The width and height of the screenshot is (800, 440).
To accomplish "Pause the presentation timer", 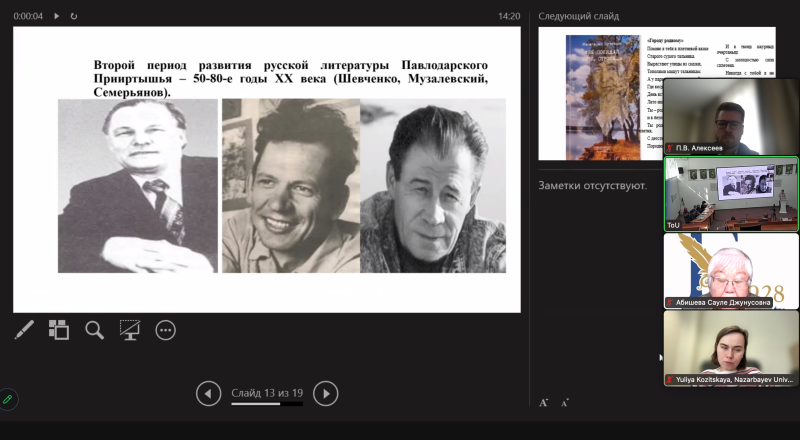I will (56, 16).
